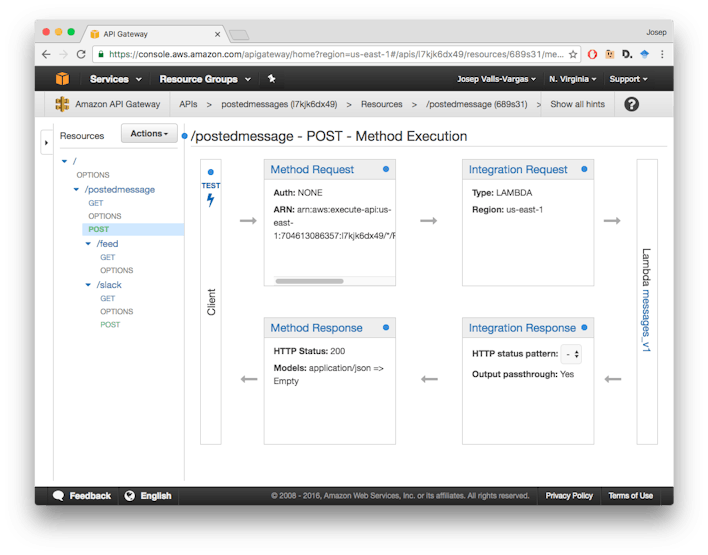Screen dimensions: 708x555
Task: Click the secure padlock icon in address bar
Action: (x=101, y=54)
